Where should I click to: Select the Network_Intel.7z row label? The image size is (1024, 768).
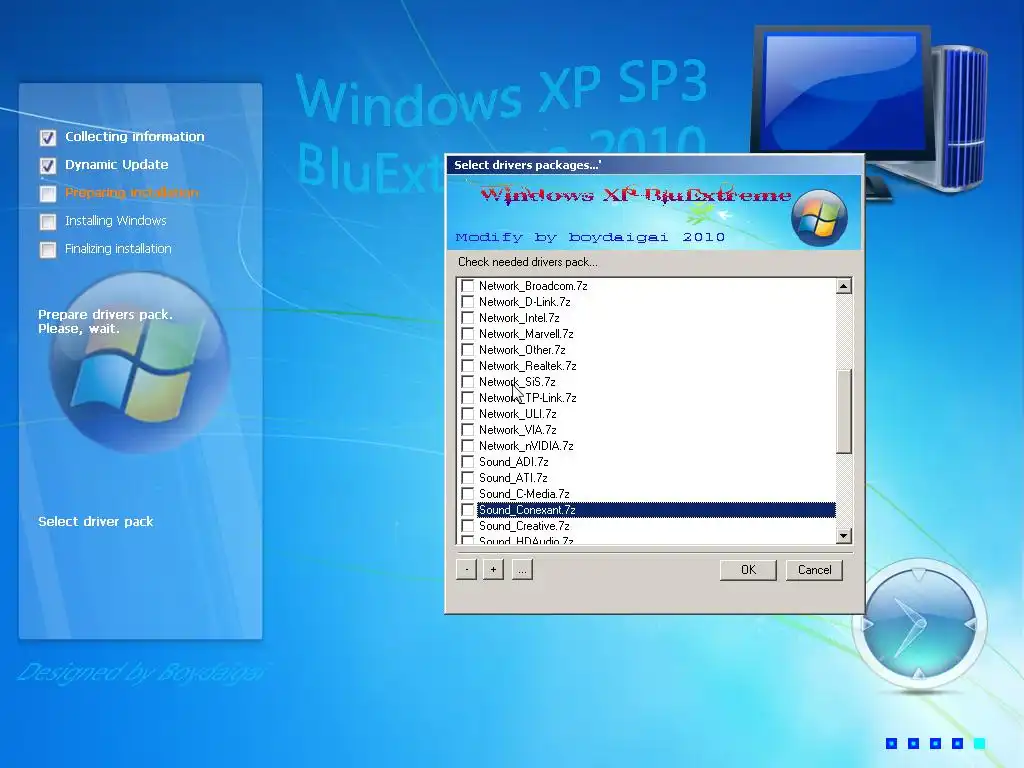point(519,318)
